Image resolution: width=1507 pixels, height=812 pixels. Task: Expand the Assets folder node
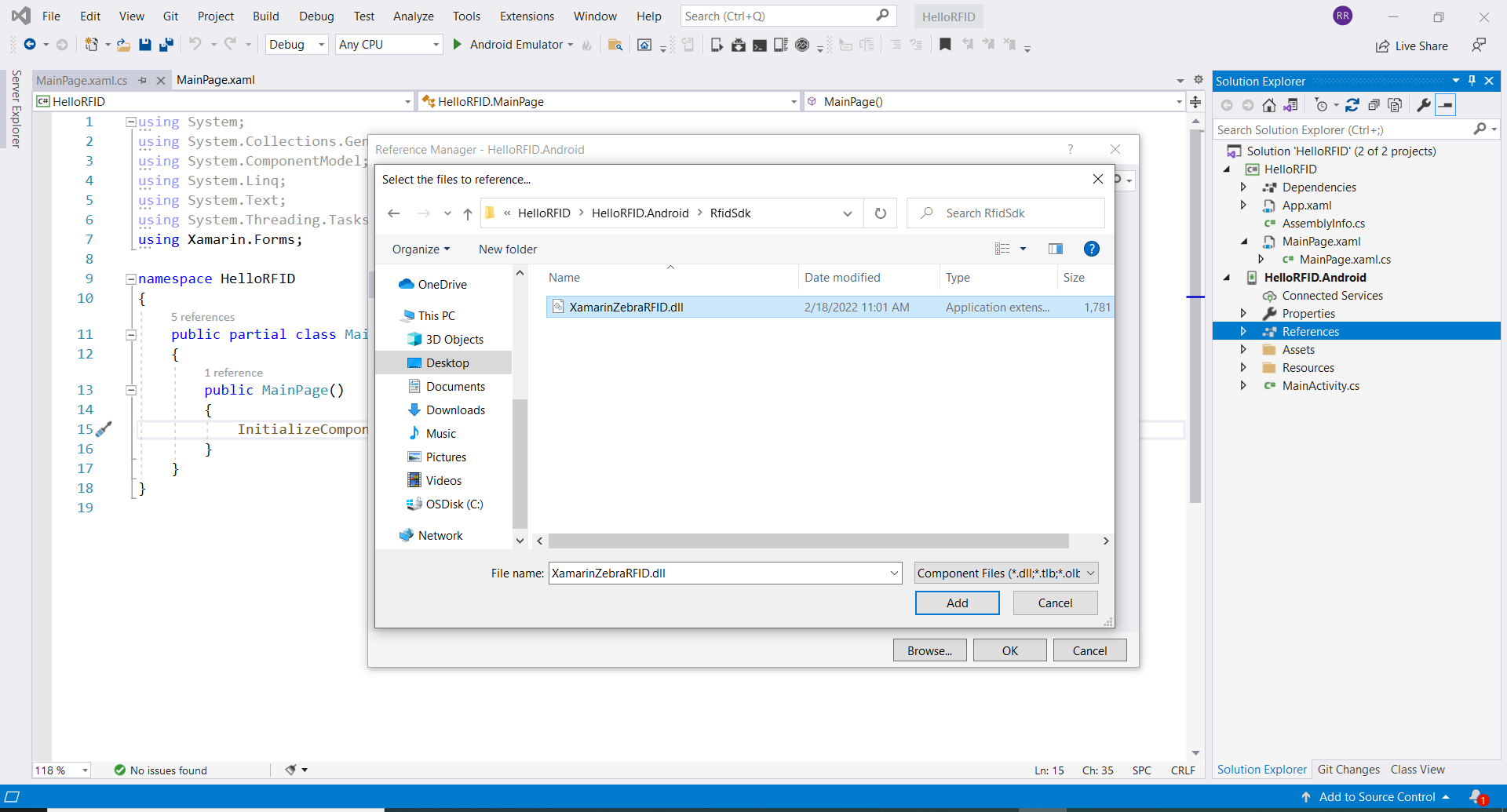tap(1243, 350)
